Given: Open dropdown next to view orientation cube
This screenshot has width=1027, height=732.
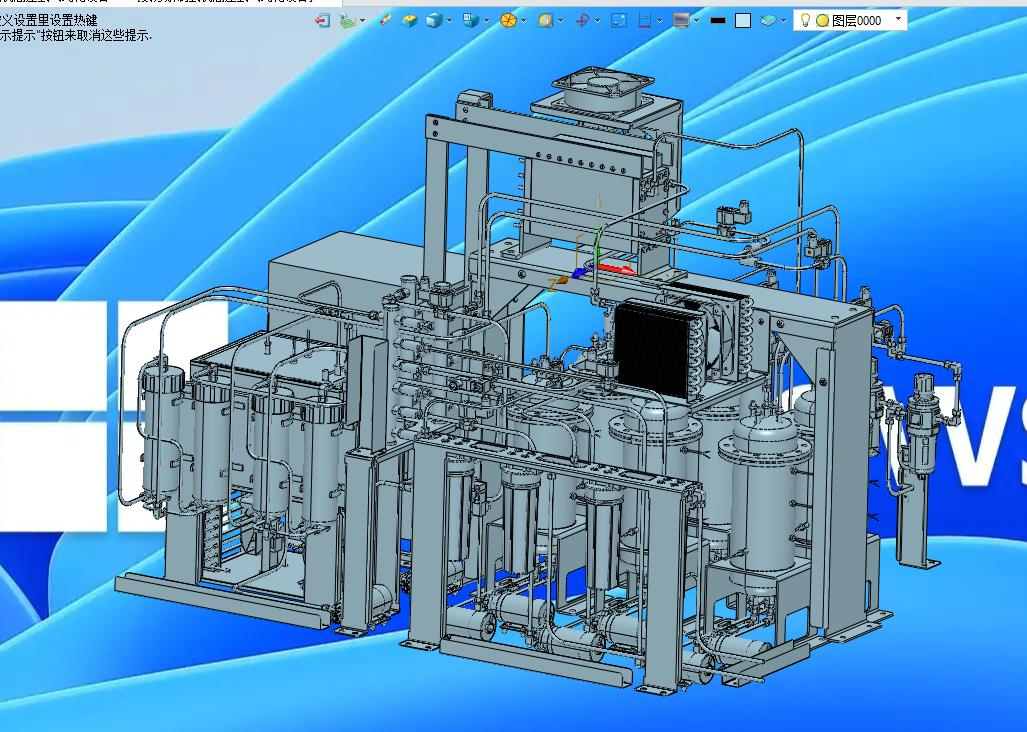Looking at the screenshot, I should (487, 21).
